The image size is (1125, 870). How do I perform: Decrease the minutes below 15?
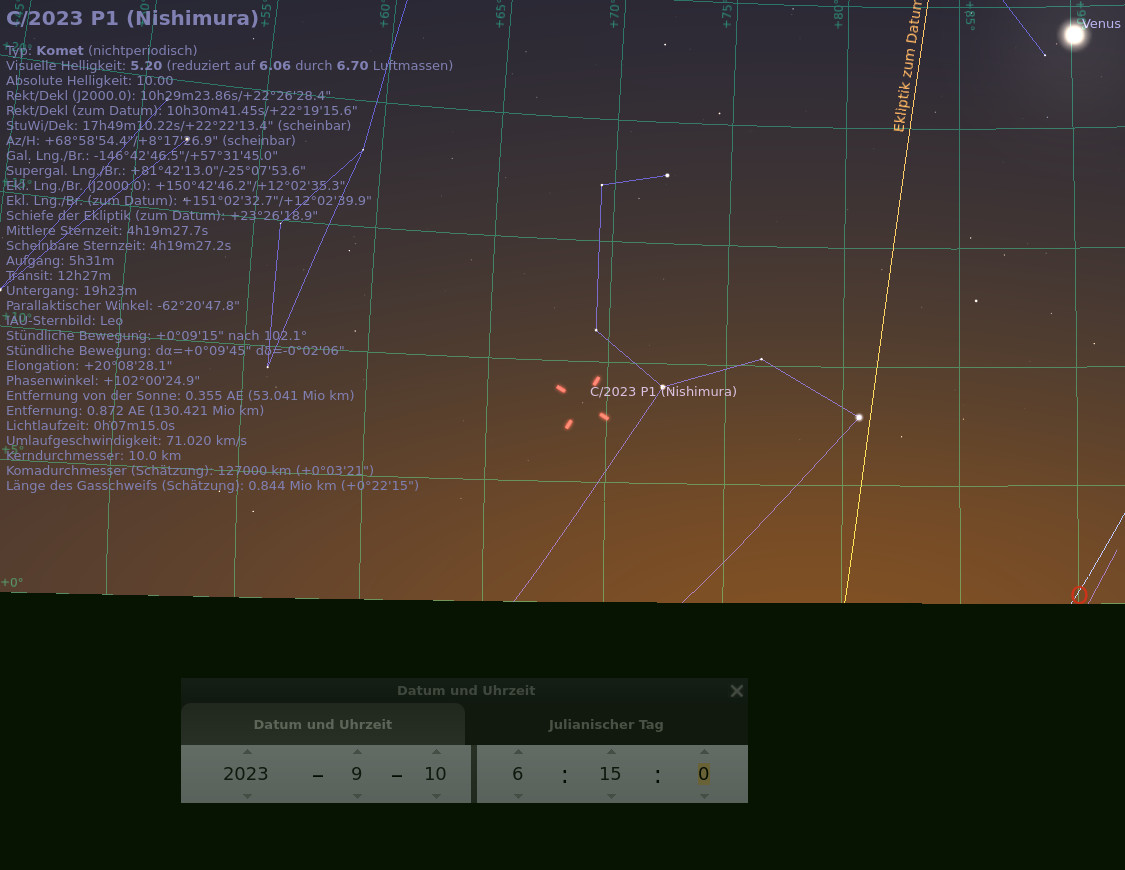[x=610, y=796]
